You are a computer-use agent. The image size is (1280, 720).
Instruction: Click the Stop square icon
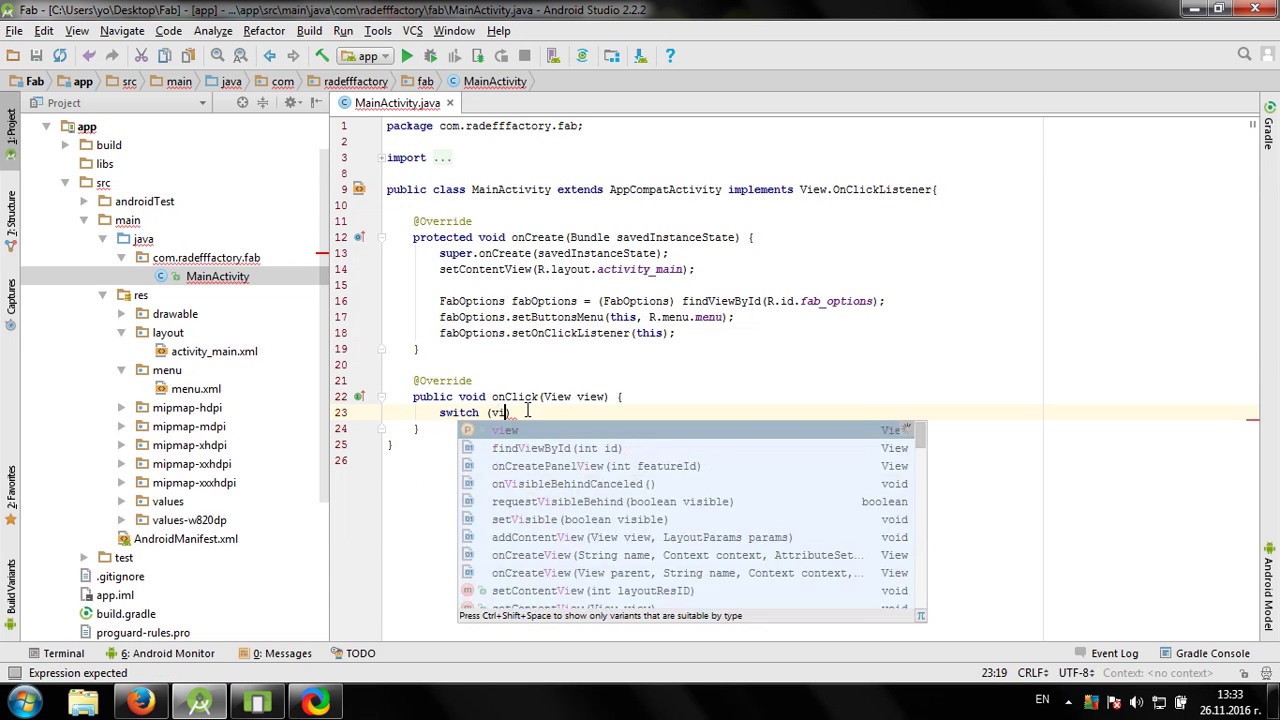pyautogui.click(x=524, y=56)
